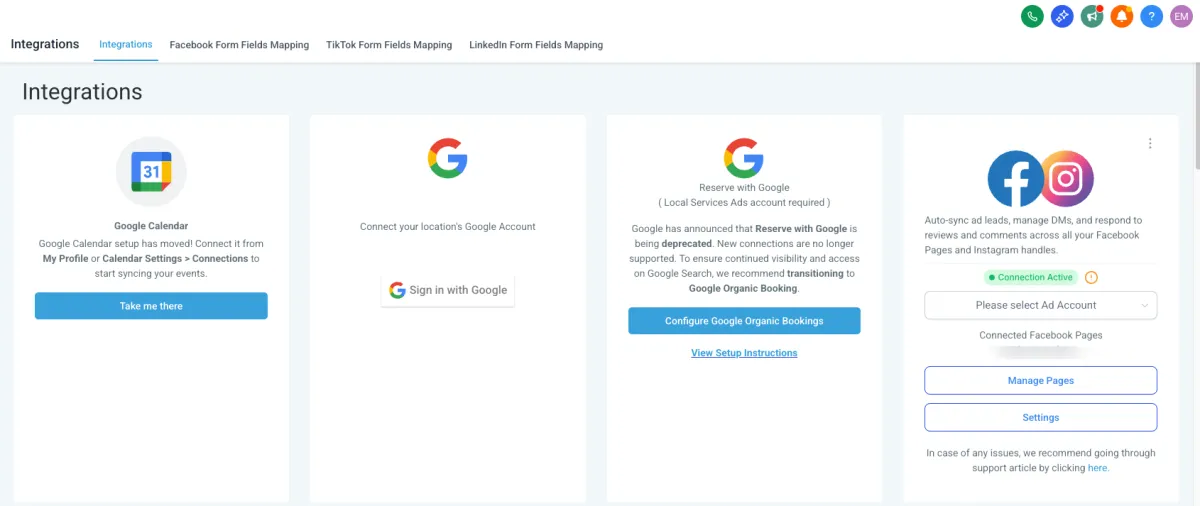Open the three-dot menu on Facebook card
The height and width of the screenshot is (506, 1200).
click(1150, 143)
